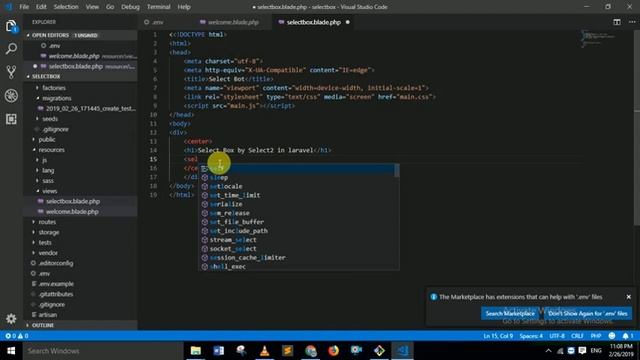Open the File menu
Image resolution: width=640 pixels, height=360 pixels.
coord(24,7)
